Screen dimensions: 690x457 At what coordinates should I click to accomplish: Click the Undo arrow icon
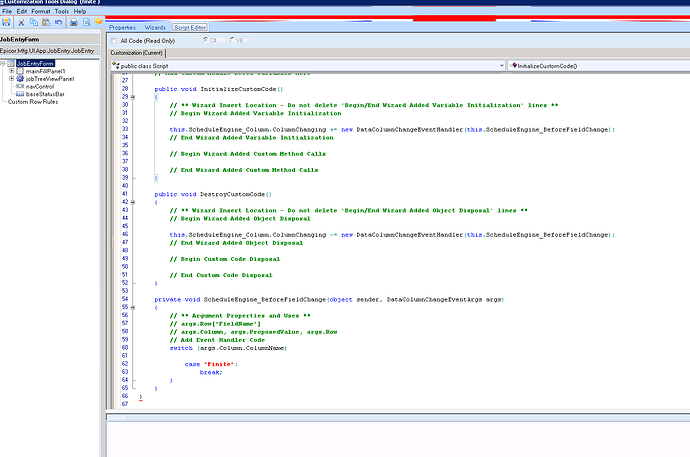point(59,22)
